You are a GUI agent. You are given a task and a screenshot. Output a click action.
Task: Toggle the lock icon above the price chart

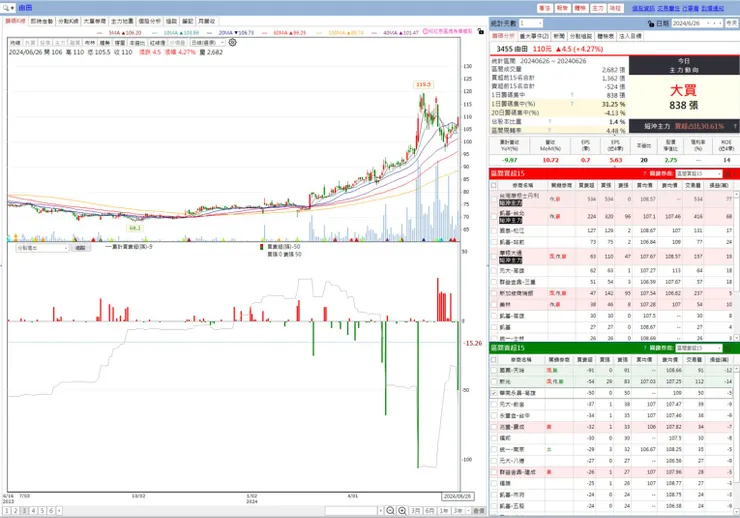tap(480, 31)
